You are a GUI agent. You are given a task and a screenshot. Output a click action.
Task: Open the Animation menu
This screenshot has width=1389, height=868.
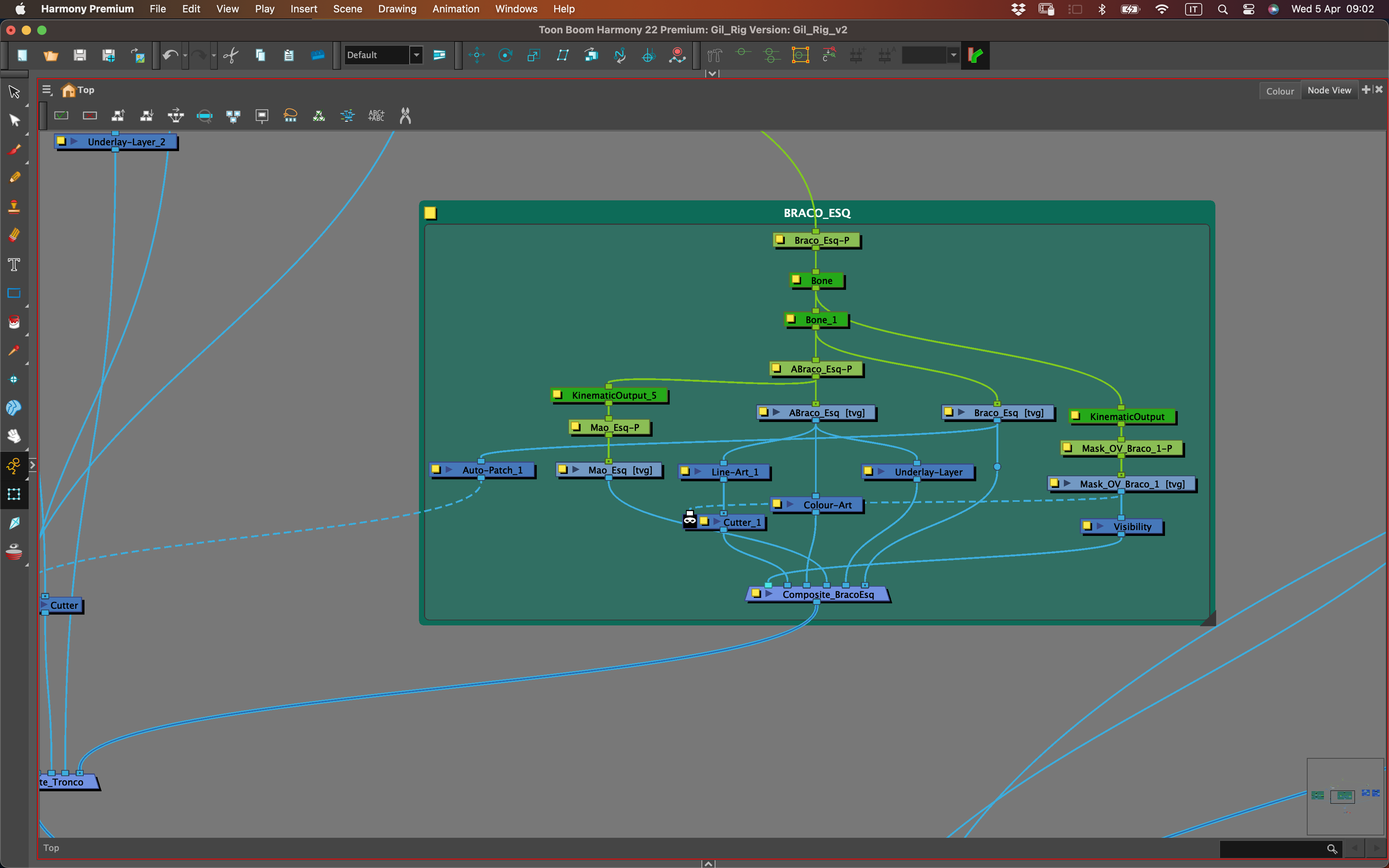pos(455,9)
